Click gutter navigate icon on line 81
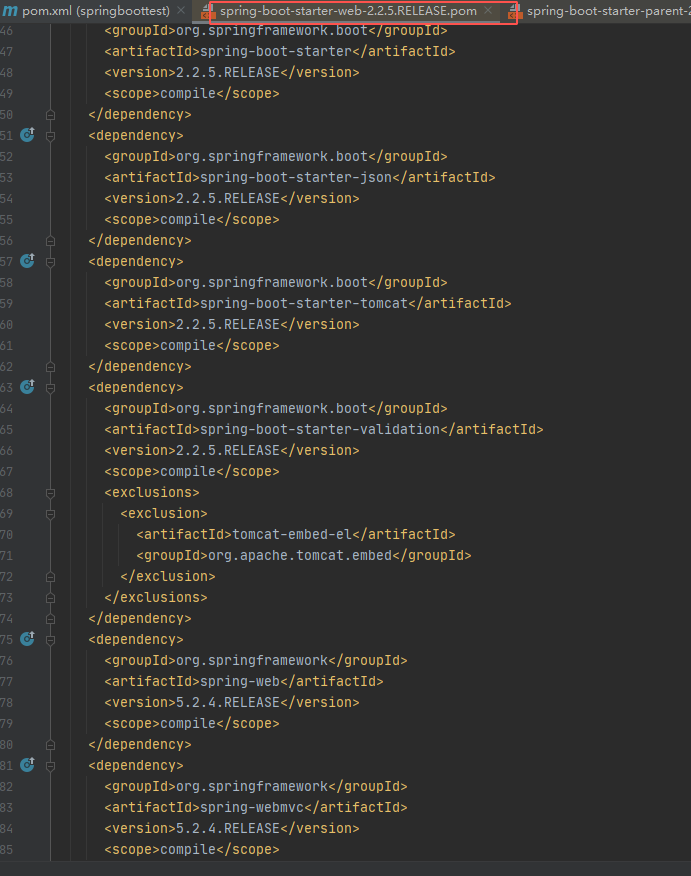Screen dimensions: 691x876 click(27, 765)
